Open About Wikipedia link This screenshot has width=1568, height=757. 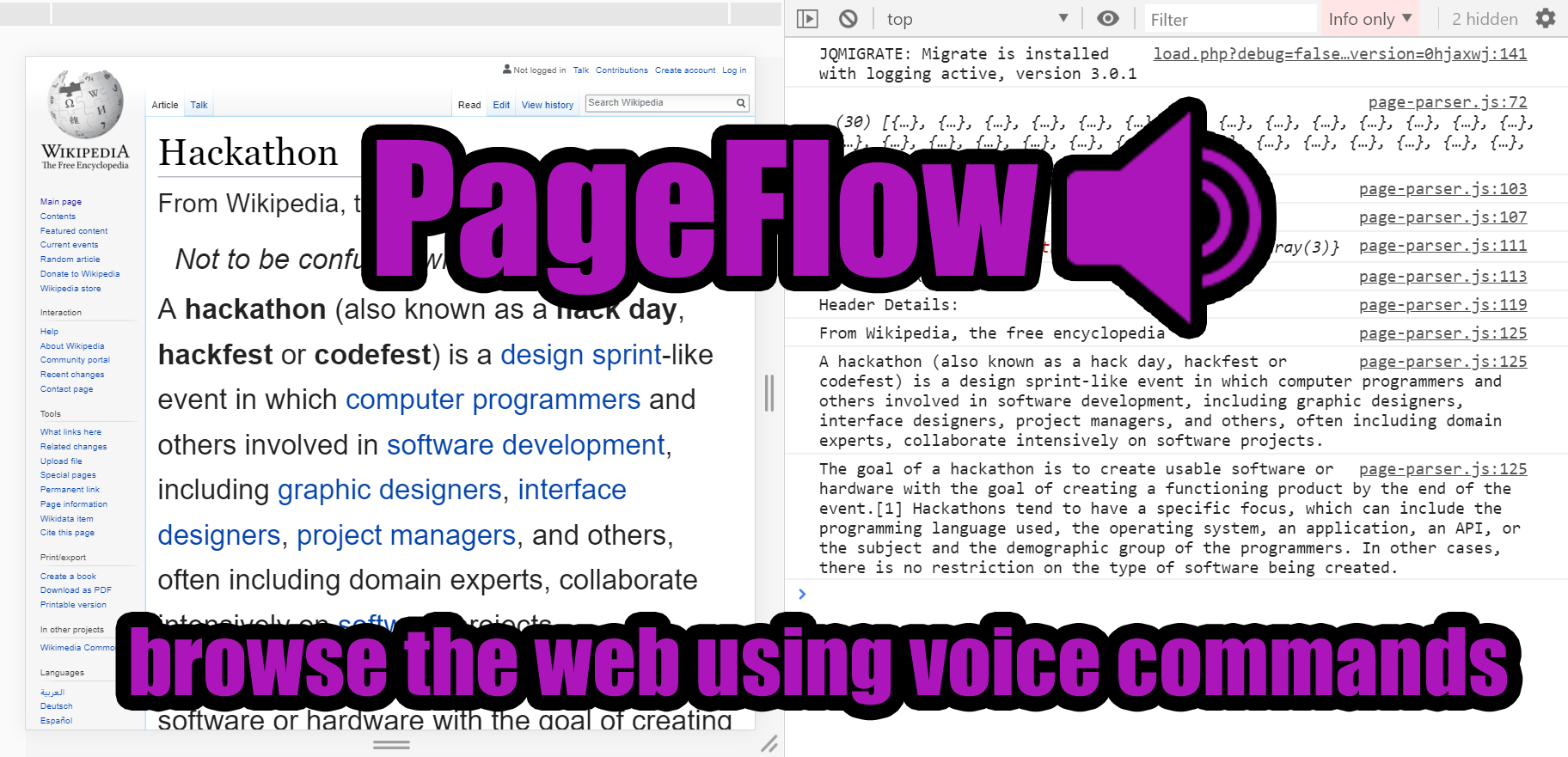tap(72, 346)
